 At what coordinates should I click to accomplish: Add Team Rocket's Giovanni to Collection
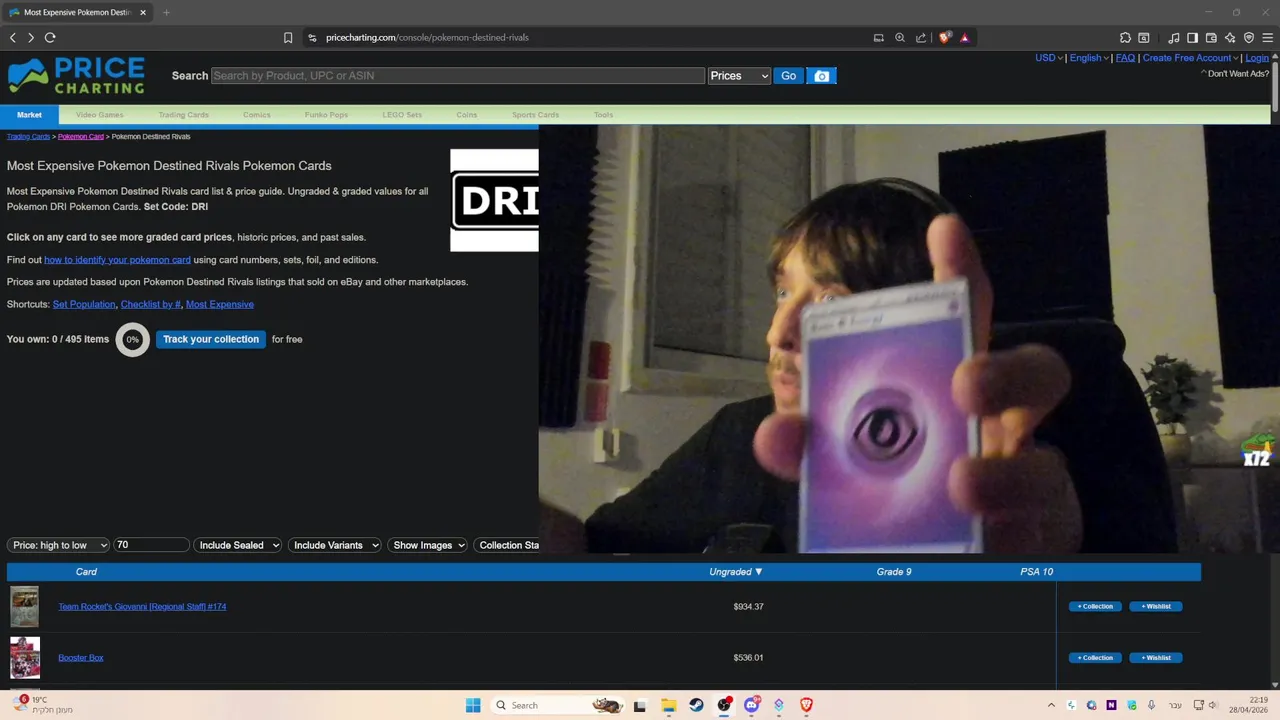tap(1095, 606)
